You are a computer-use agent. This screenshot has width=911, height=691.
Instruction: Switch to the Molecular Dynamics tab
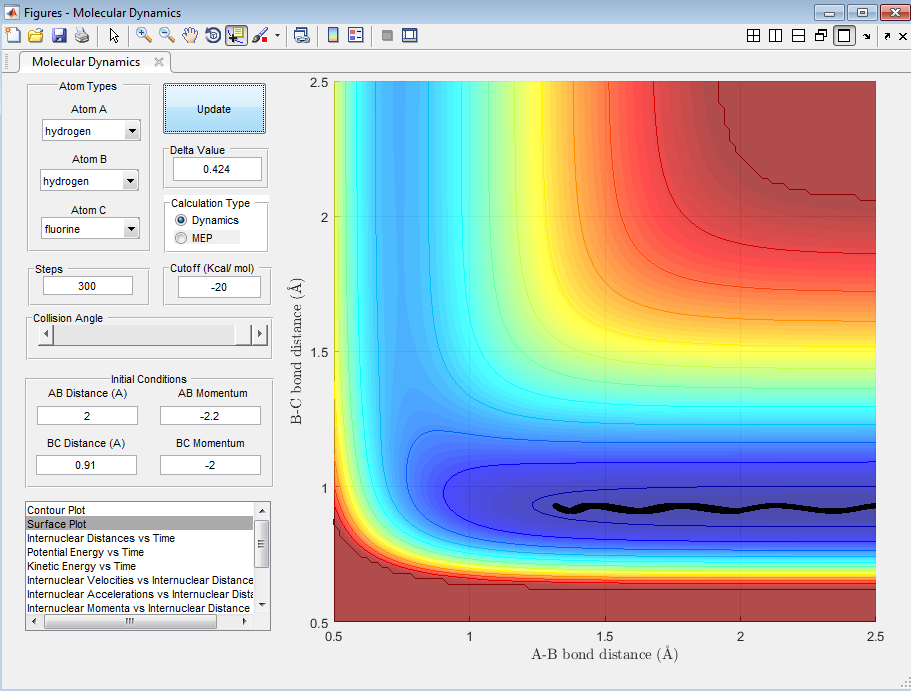[x=86, y=62]
